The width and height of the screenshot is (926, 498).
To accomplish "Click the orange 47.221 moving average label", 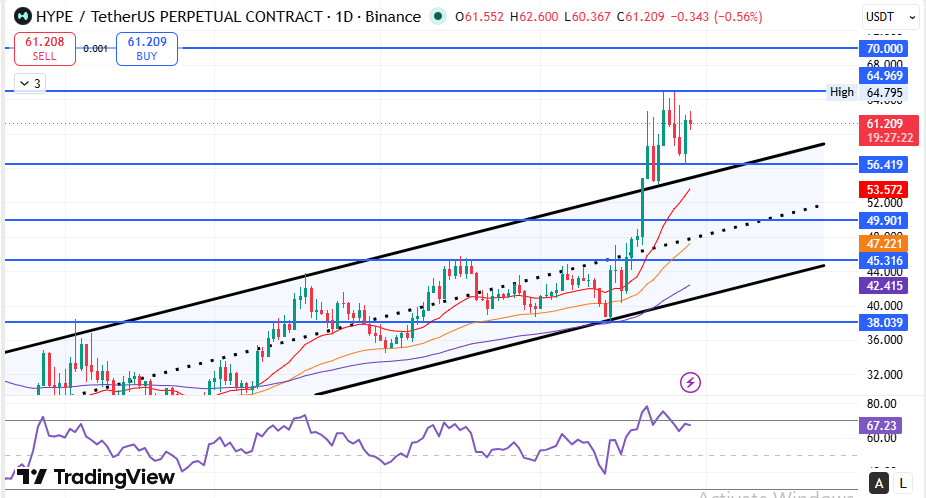I will [x=884, y=243].
